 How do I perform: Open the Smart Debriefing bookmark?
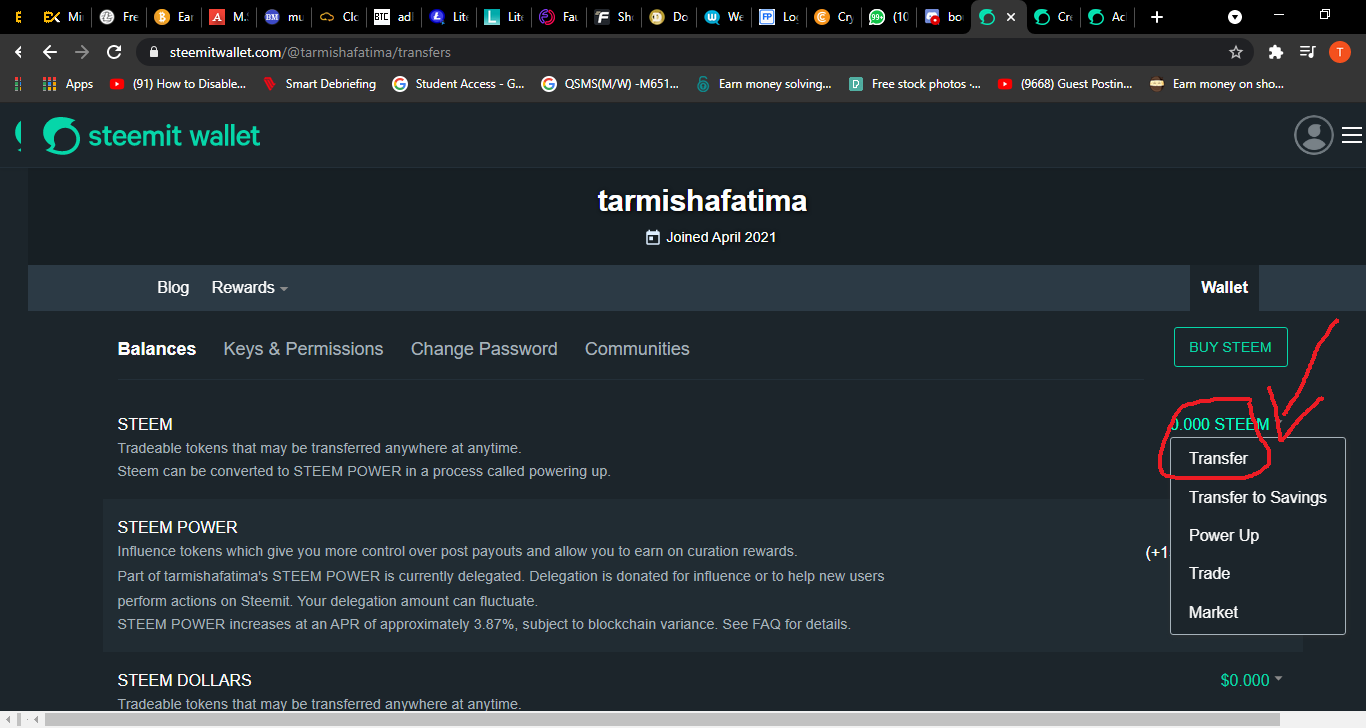(319, 84)
